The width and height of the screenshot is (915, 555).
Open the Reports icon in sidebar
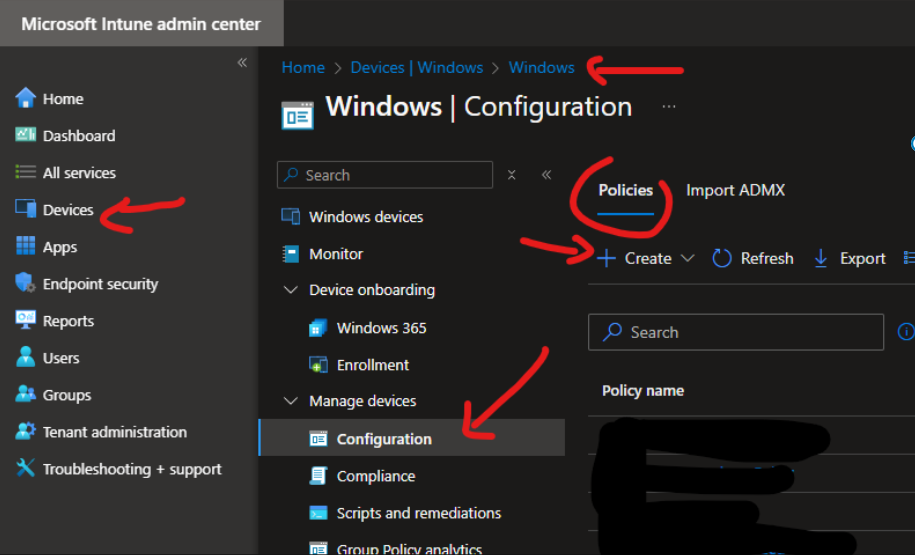pyautogui.click(x=25, y=320)
